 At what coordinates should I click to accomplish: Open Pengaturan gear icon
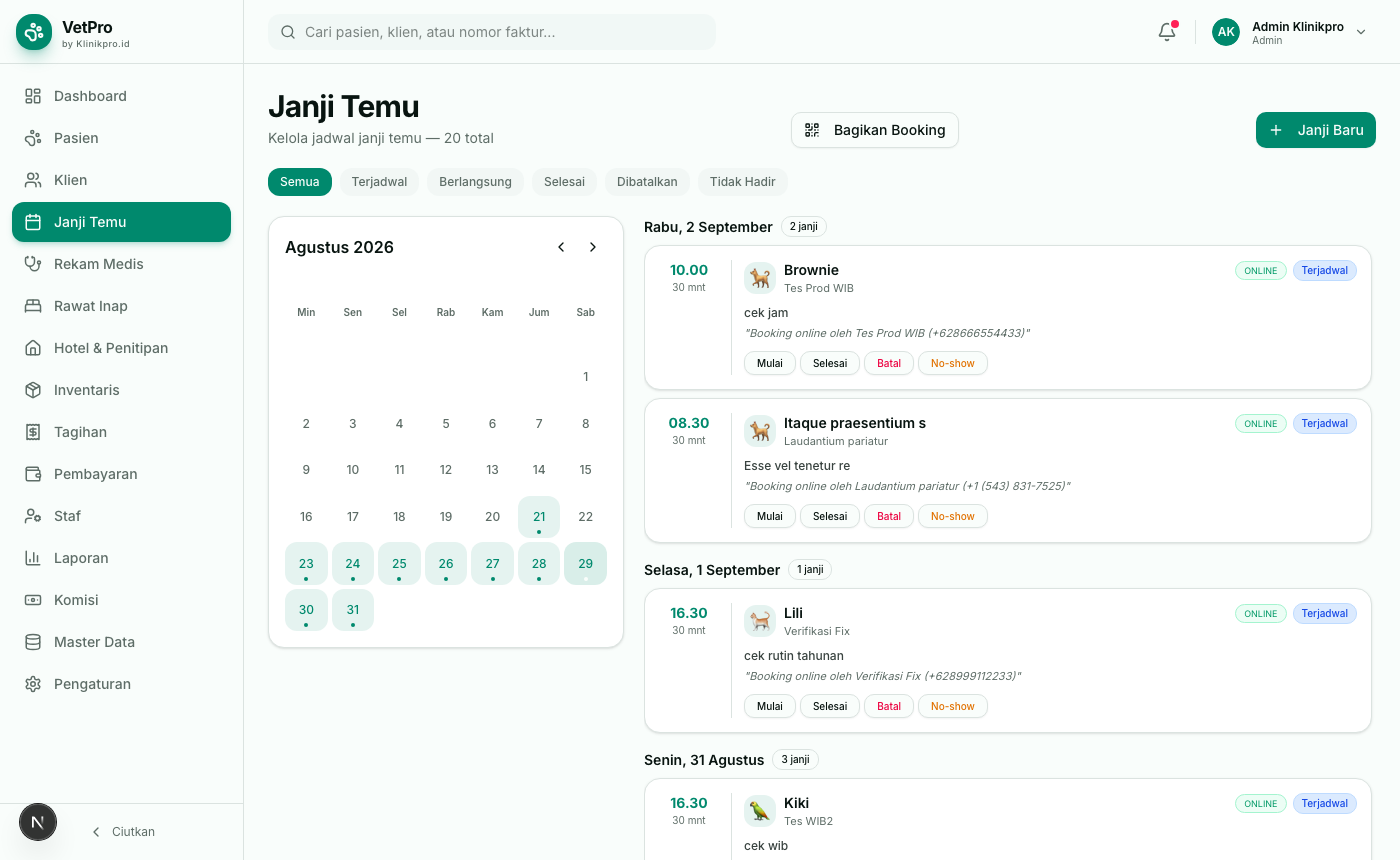[x=33, y=684]
